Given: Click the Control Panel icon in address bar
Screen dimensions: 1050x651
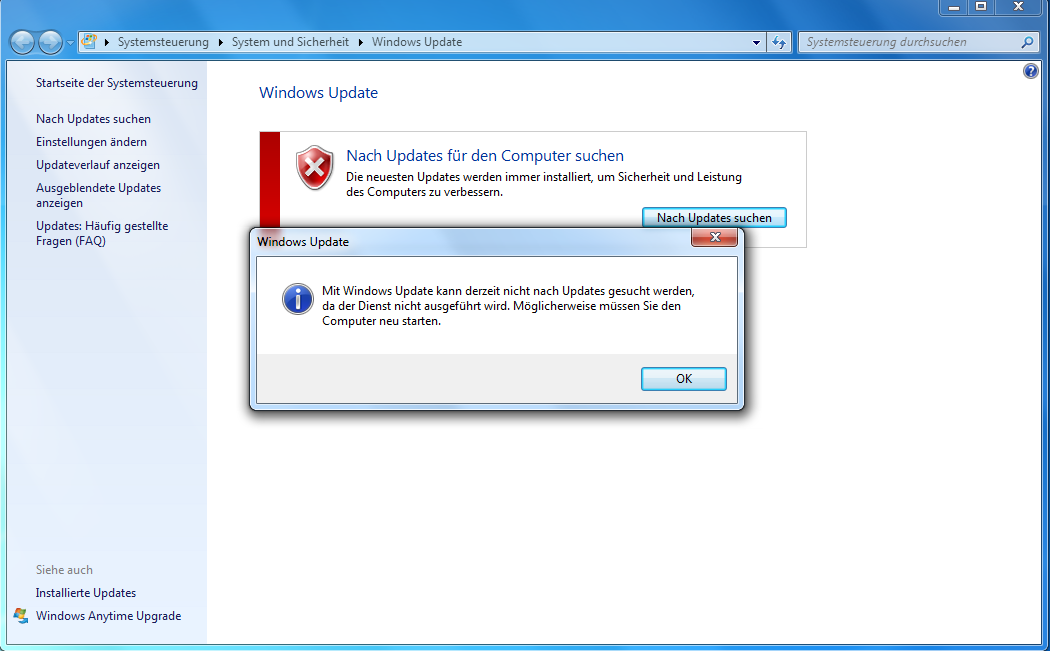Looking at the screenshot, I should tap(89, 42).
